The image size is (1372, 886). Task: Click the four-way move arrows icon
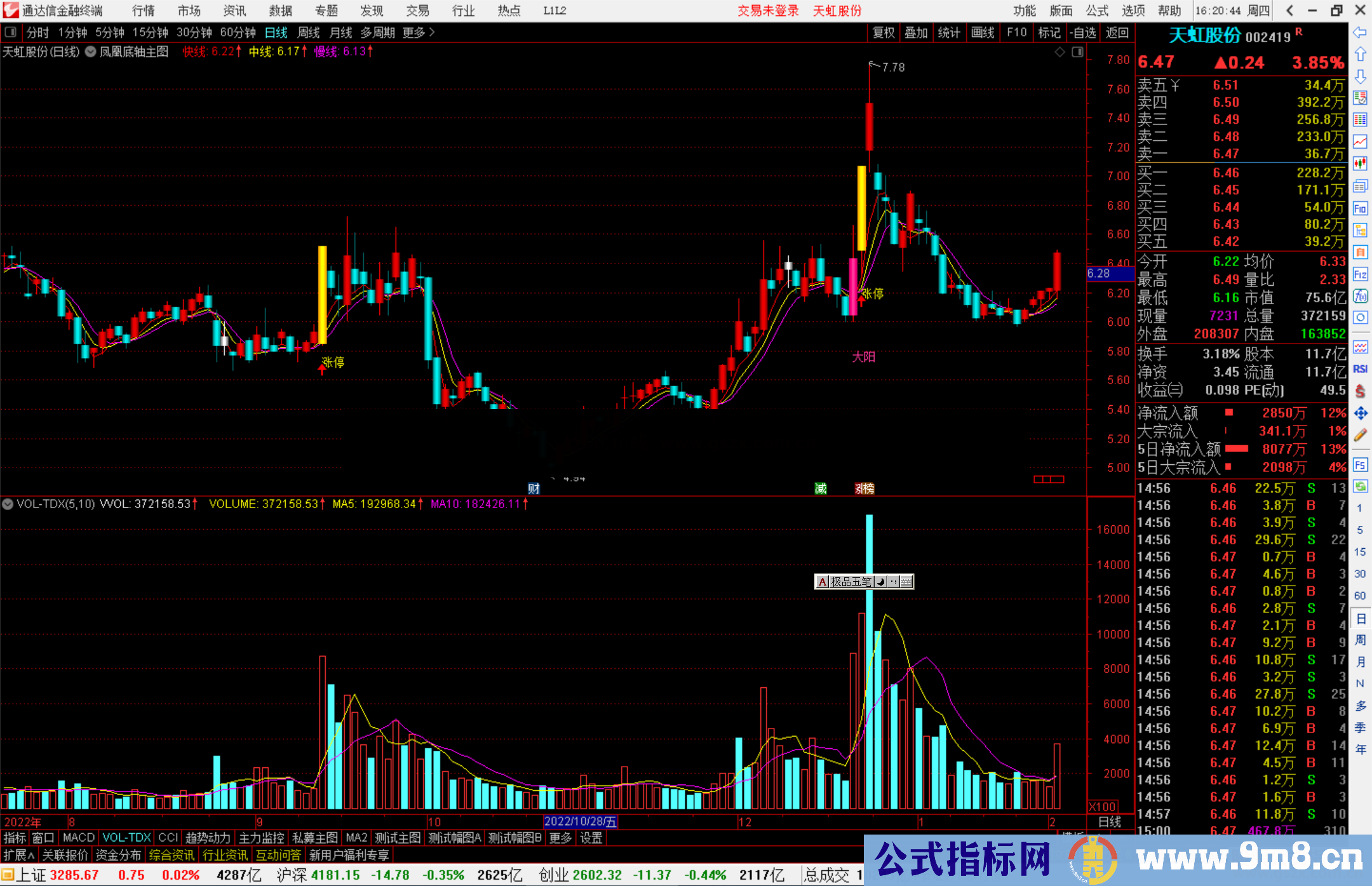[x=1360, y=413]
